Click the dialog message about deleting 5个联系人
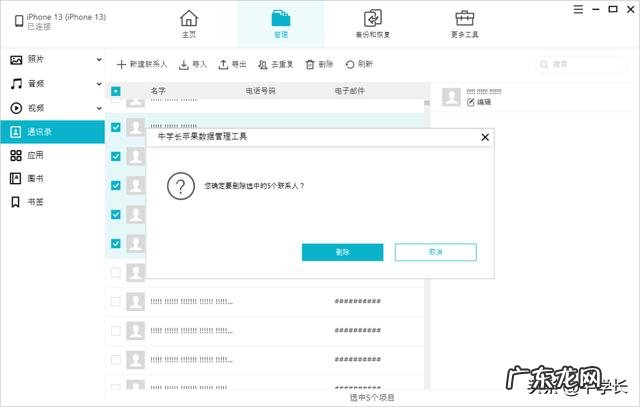 (x=254, y=186)
